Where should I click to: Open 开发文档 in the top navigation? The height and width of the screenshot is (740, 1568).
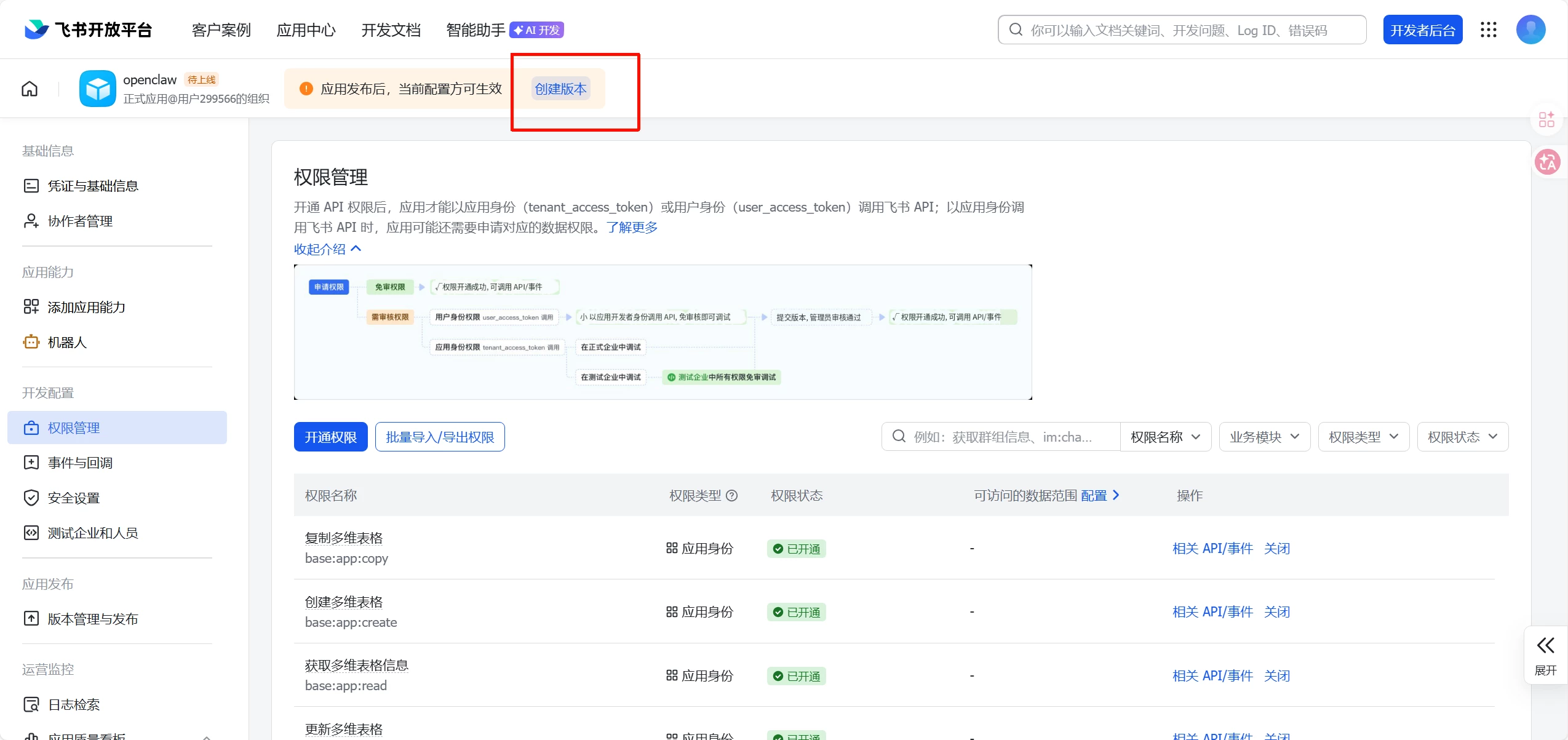point(391,30)
